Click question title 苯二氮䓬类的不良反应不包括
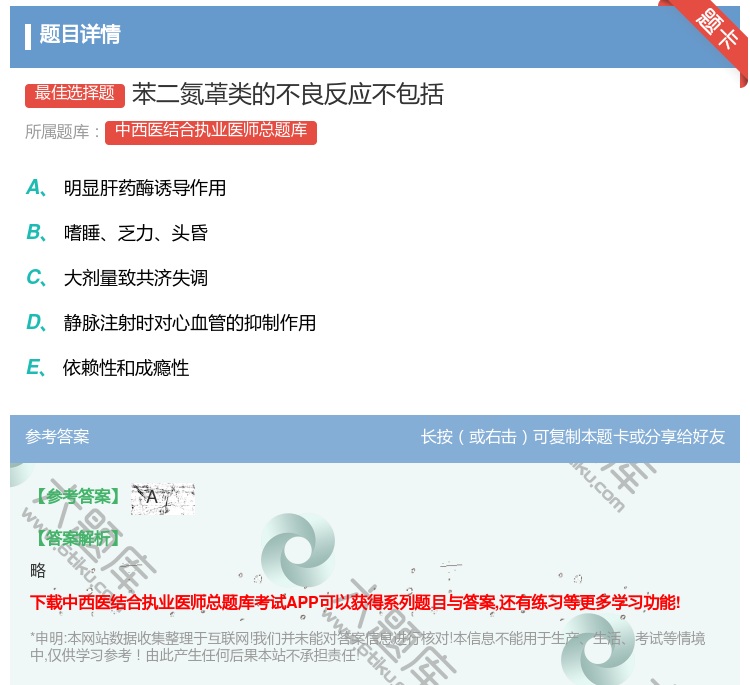This screenshot has height=685, width=750. pos(288,94)
